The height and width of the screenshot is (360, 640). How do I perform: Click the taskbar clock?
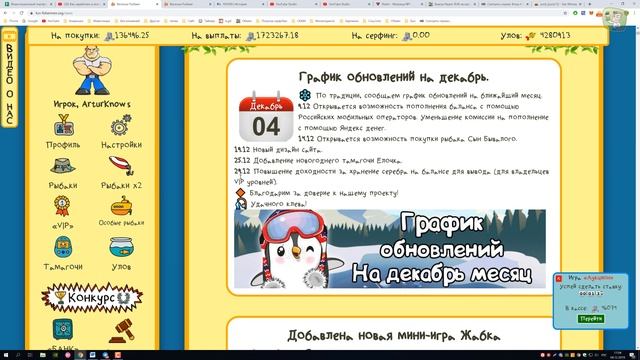618,355
